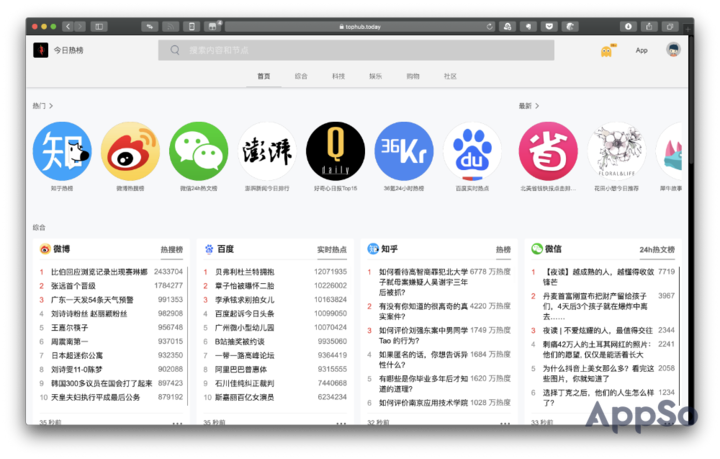This screenshot has width=720, height=459.
Task: Open the App link in the header
Action: [x=641, y=50]
